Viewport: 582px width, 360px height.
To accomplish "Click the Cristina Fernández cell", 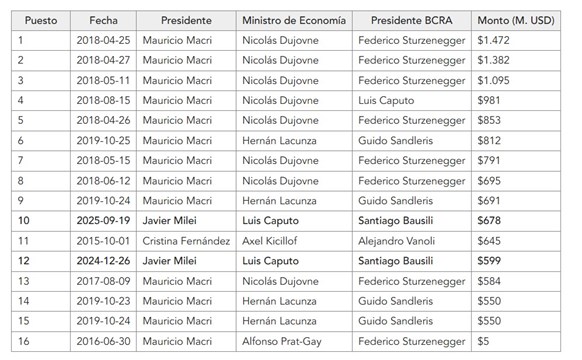I will (186, 241).
